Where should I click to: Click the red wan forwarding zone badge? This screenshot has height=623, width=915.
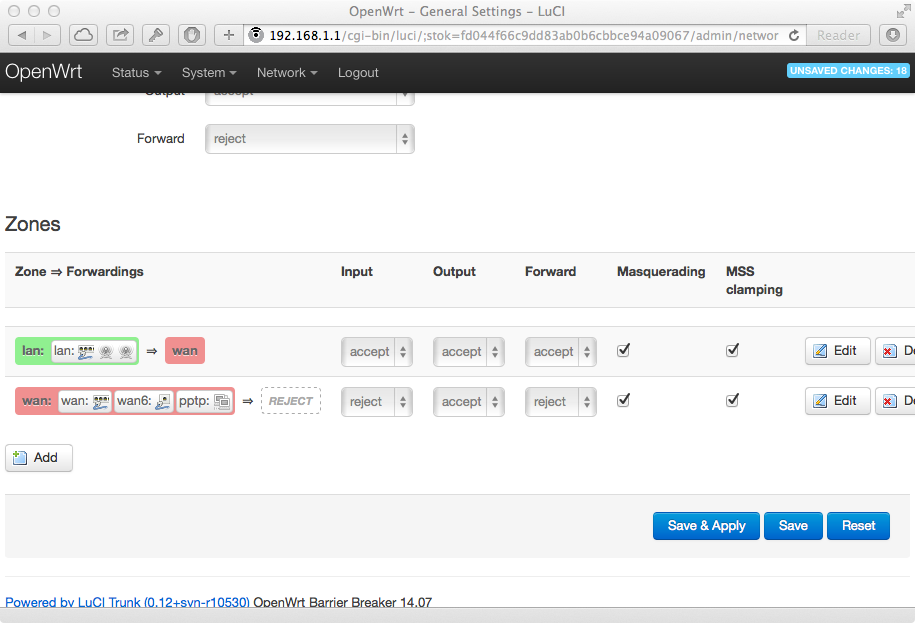(184, 351)
